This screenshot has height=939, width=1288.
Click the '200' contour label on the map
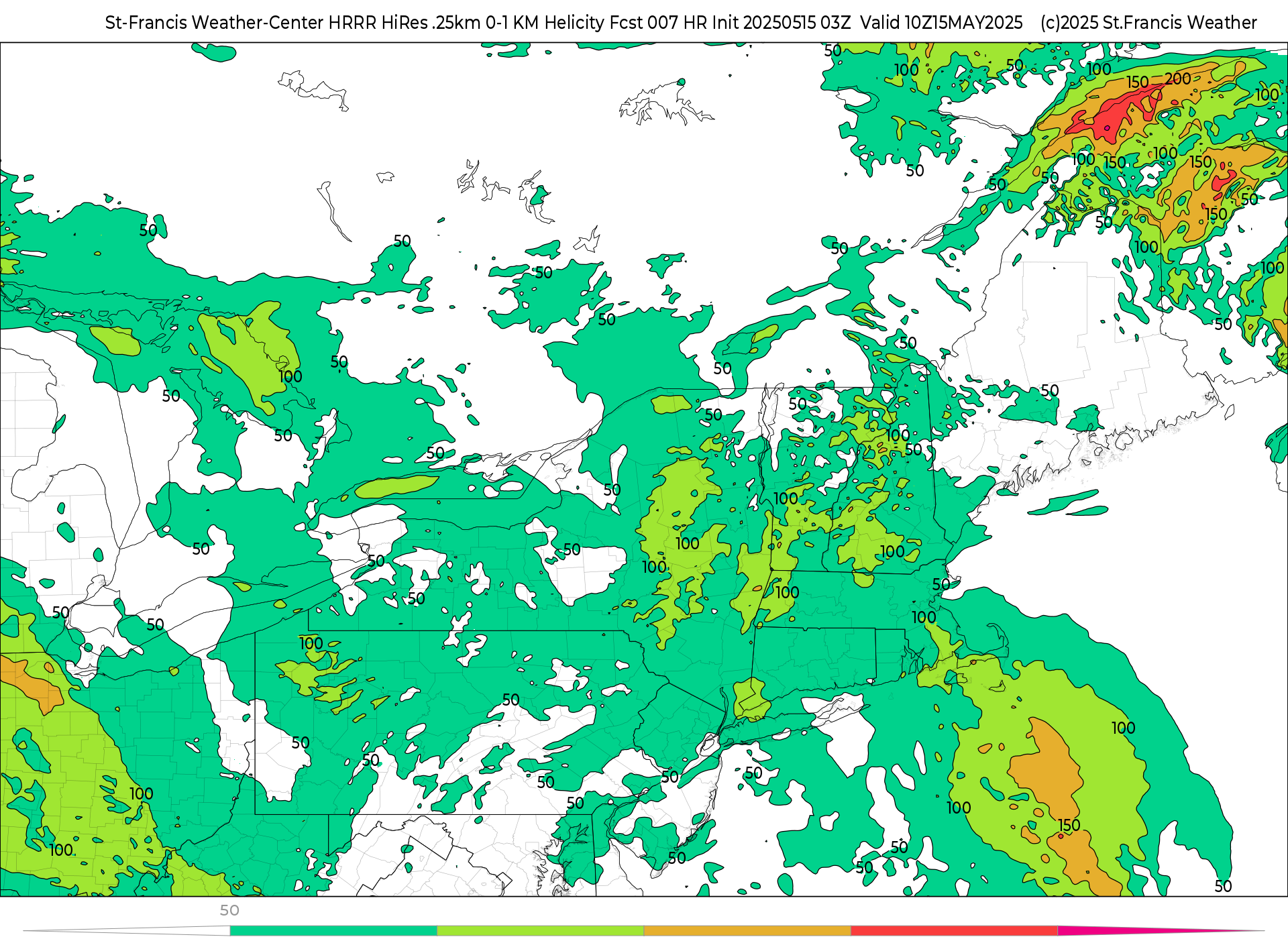[x=1177, y=78]
